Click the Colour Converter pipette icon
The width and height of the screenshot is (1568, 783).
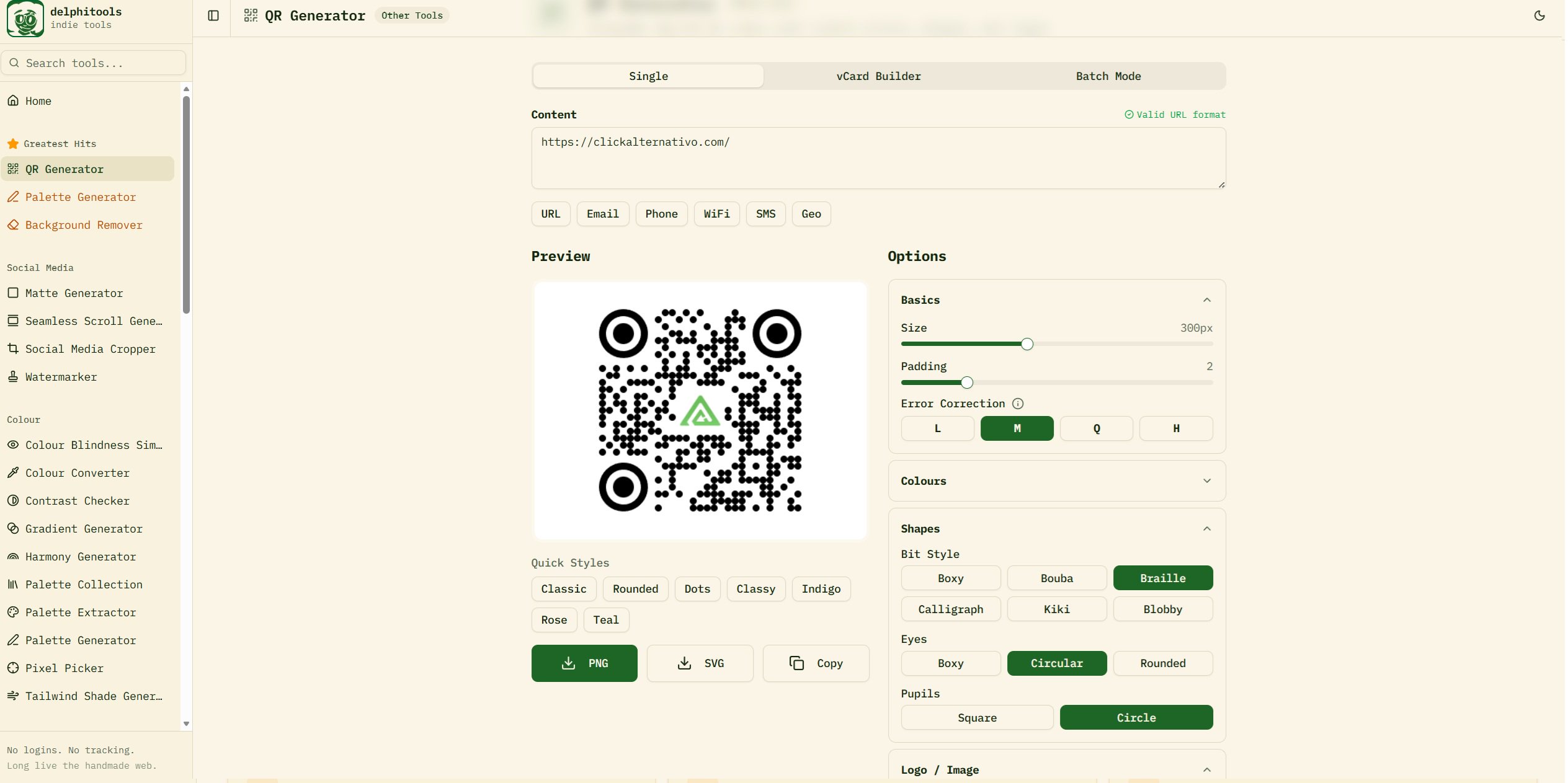point(13,472)
